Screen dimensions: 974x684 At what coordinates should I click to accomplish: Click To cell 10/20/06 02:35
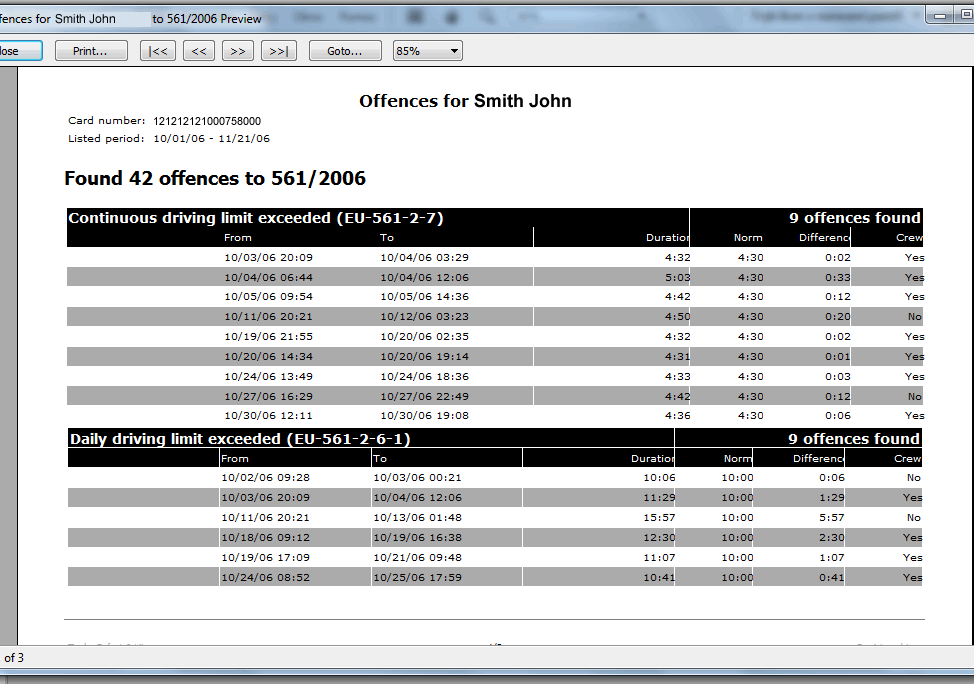coord(424,336)
